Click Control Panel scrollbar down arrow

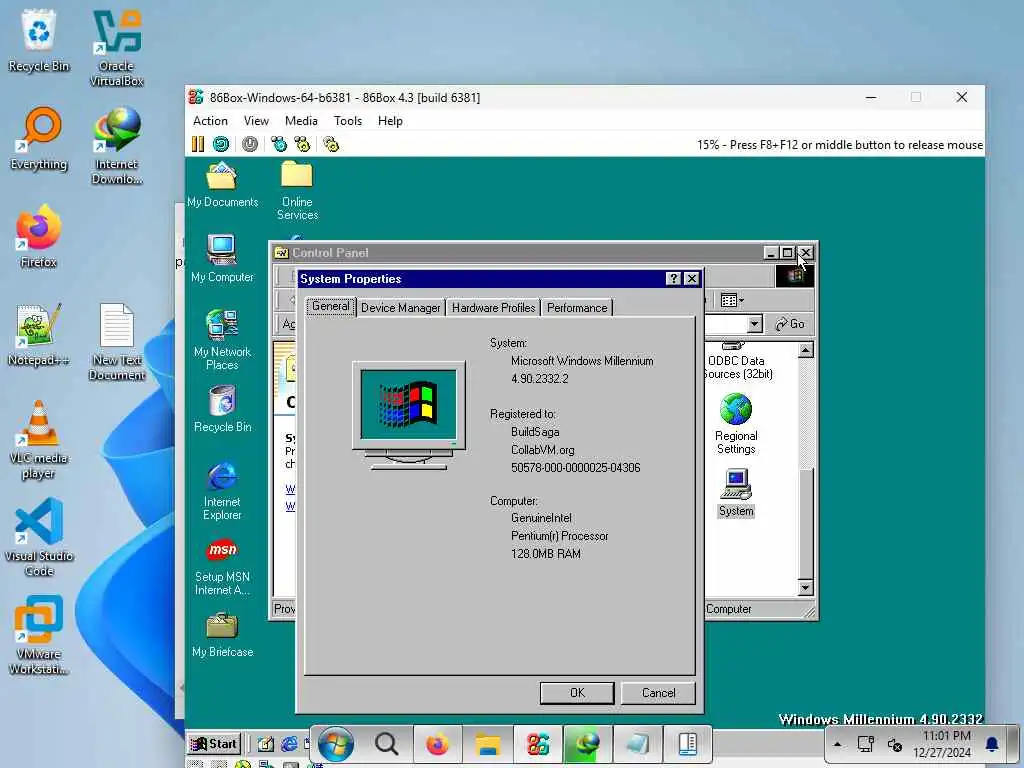pyautogui.click(x=805, y=588)
